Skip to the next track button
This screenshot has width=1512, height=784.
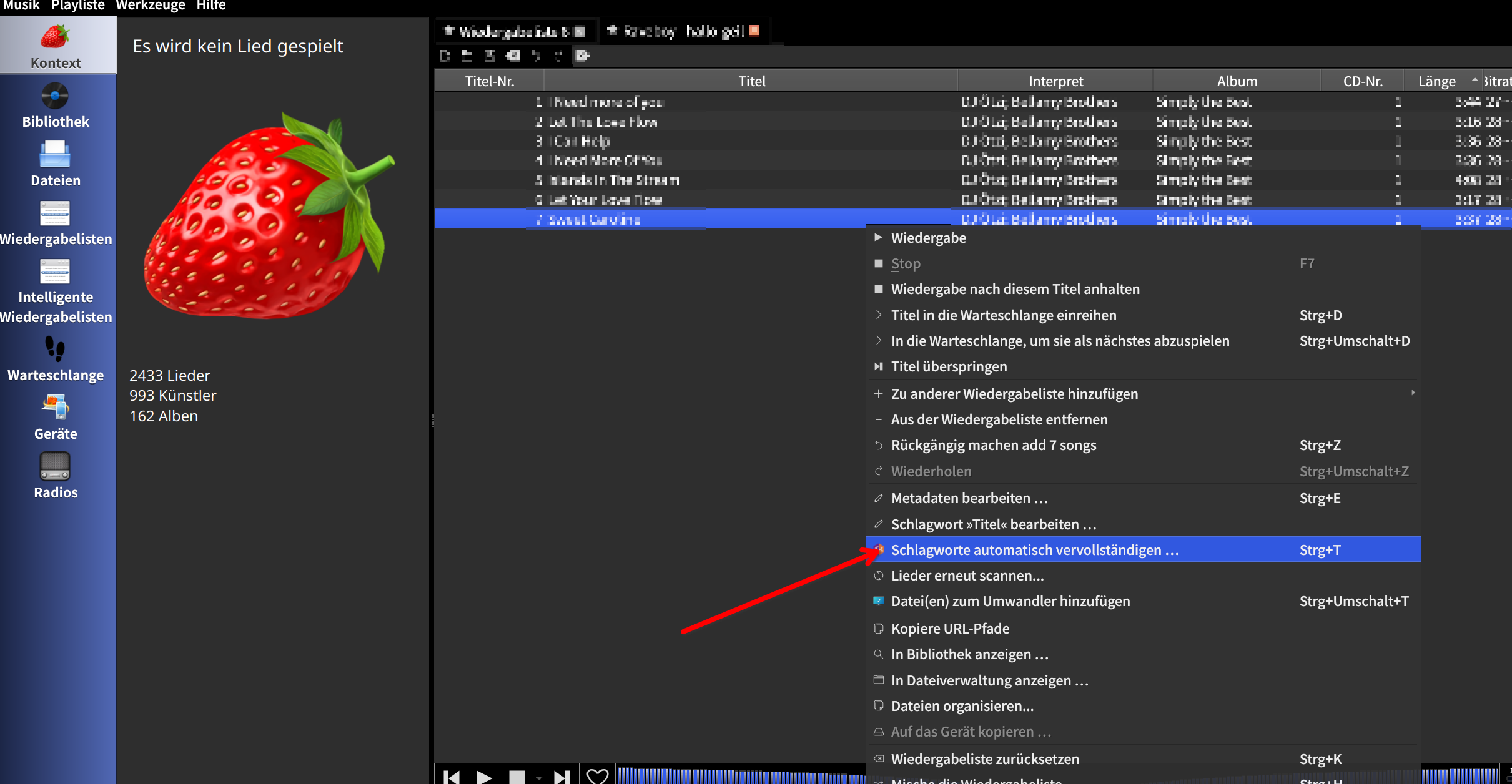(561, 776)
